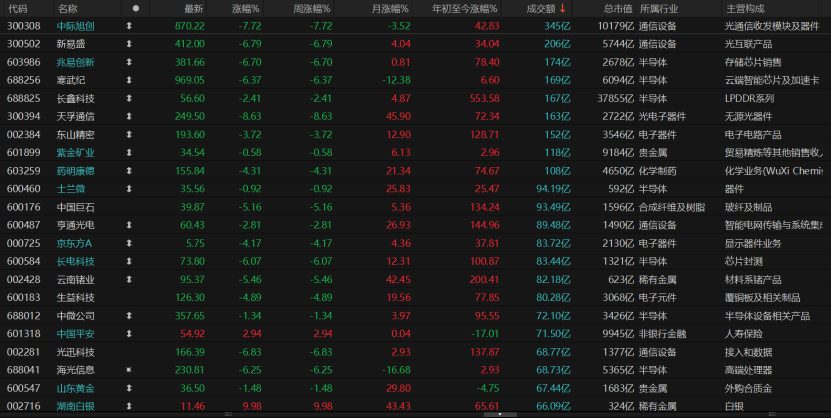Select stock code 002281
Viewport: 831px width, 418px height.
pos(23,352)
